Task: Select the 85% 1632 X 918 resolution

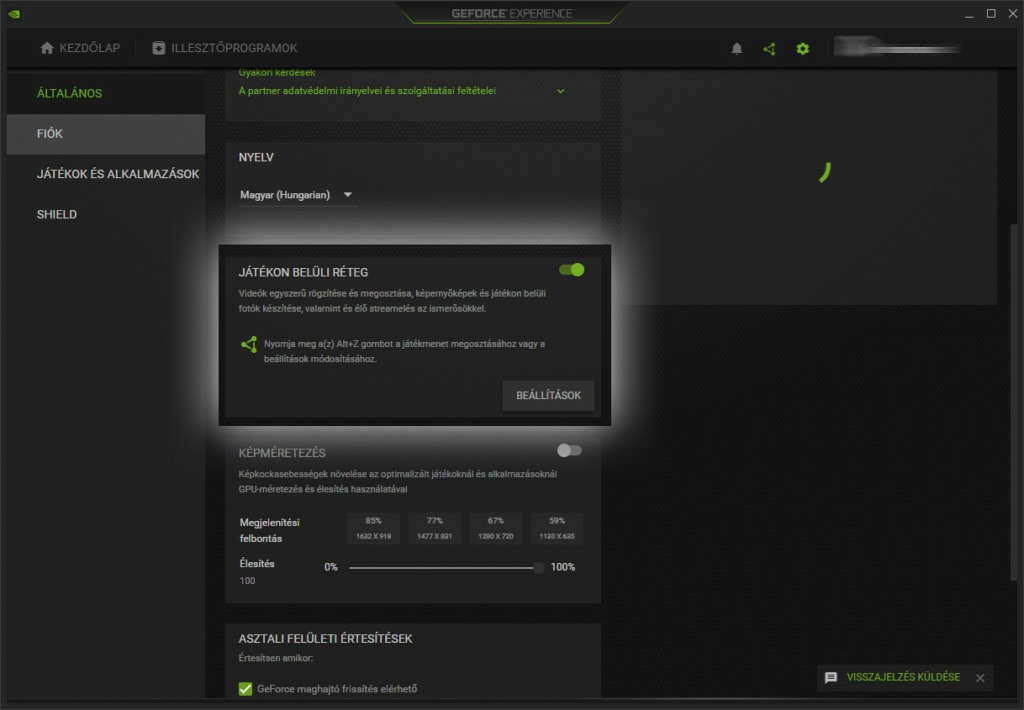Action: tap(374, 528)
